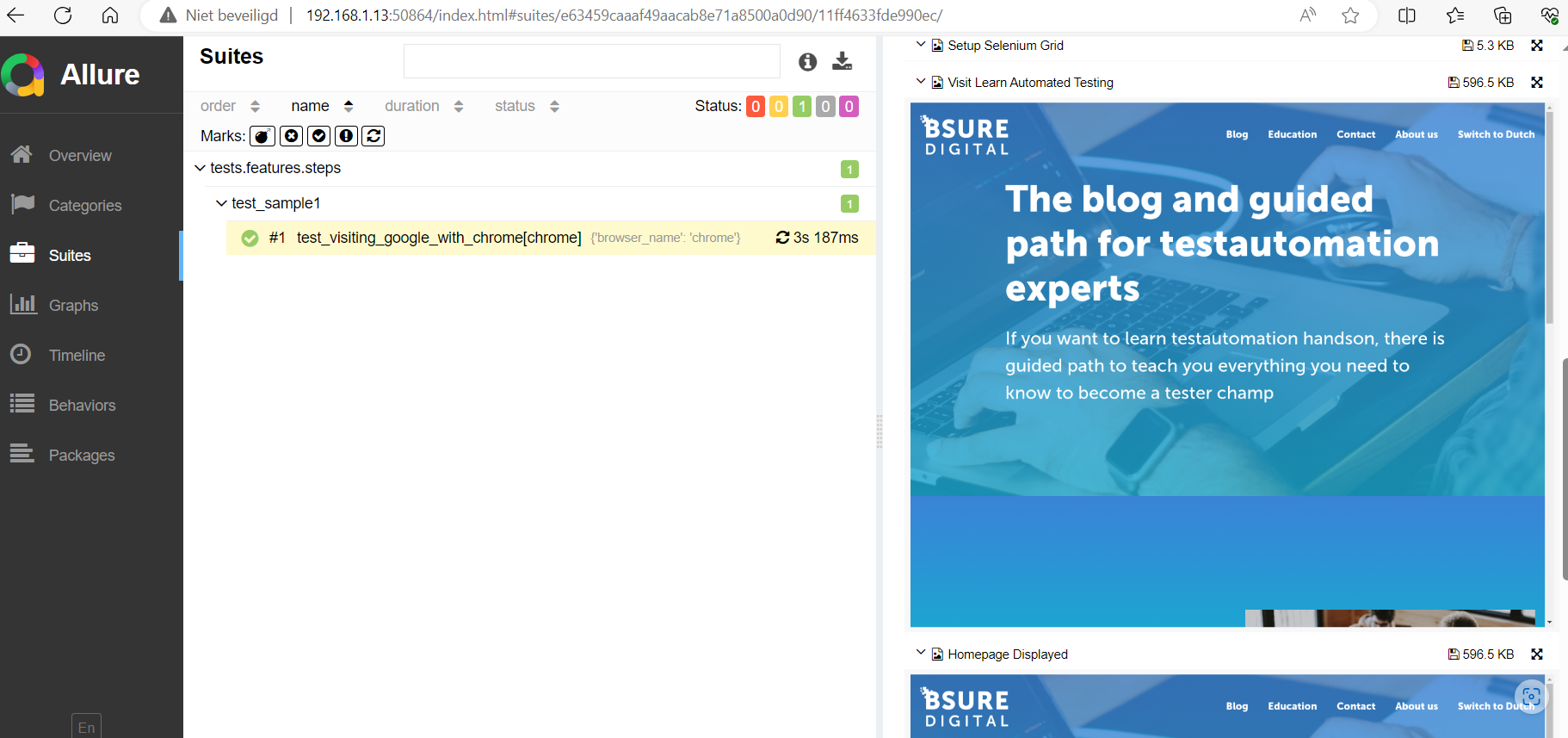Collapse the Homepage Displayed attachment

[x=921, y=654]
